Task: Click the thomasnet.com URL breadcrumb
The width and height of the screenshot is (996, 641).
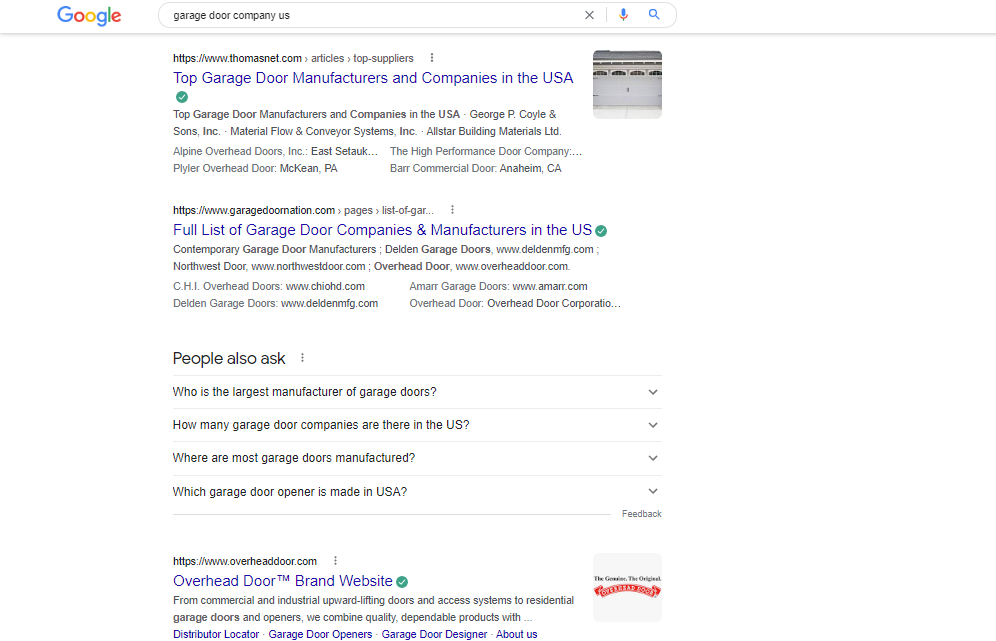Action: (x=293, y=58)
